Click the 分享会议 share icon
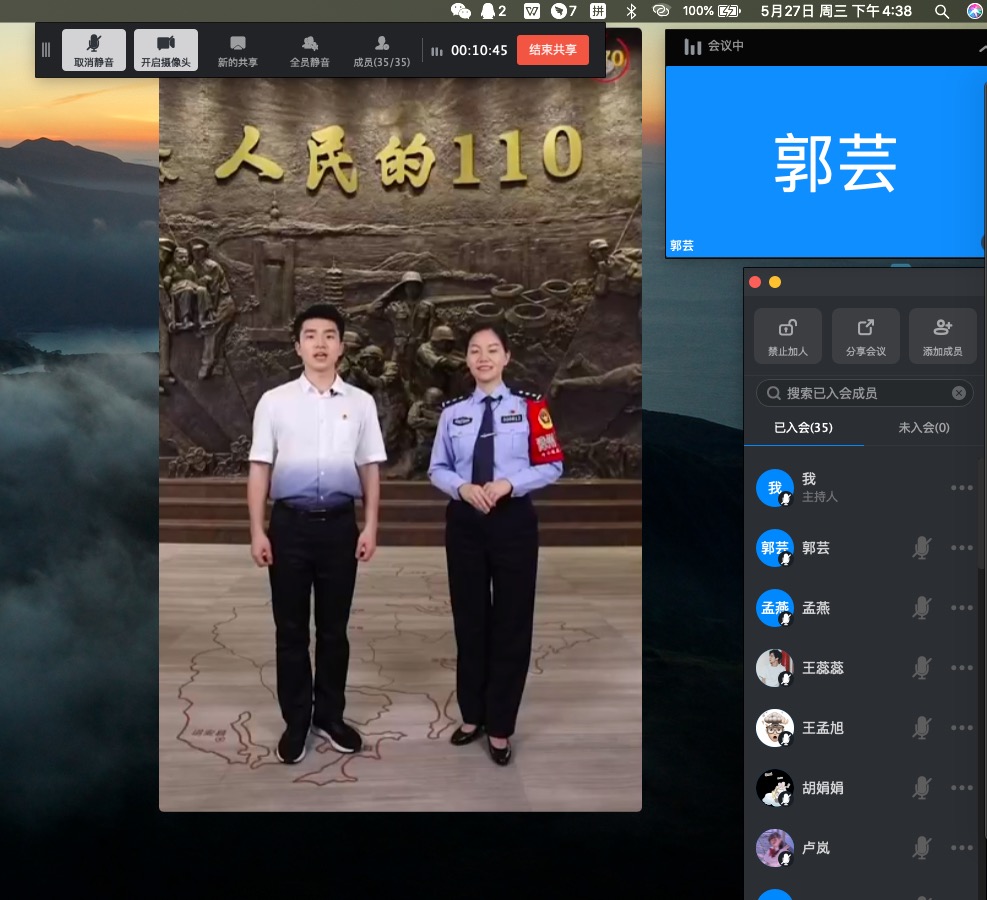987x900 pixels. click(866, 336)
